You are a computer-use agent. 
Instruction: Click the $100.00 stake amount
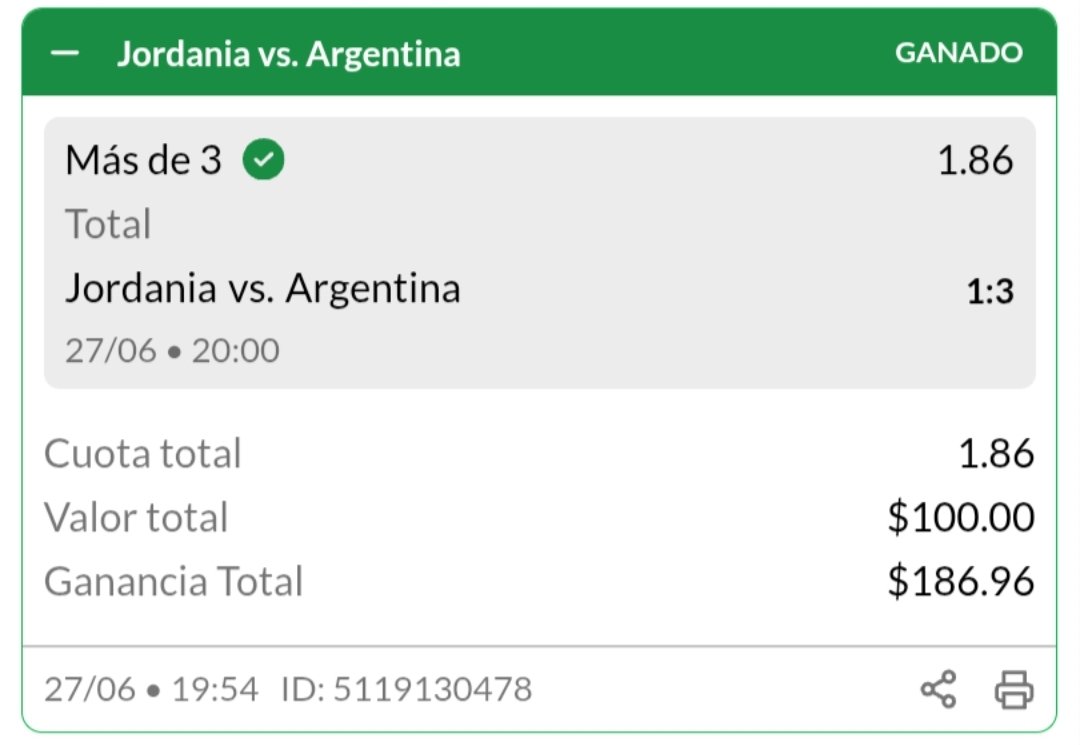click(961, 517)
